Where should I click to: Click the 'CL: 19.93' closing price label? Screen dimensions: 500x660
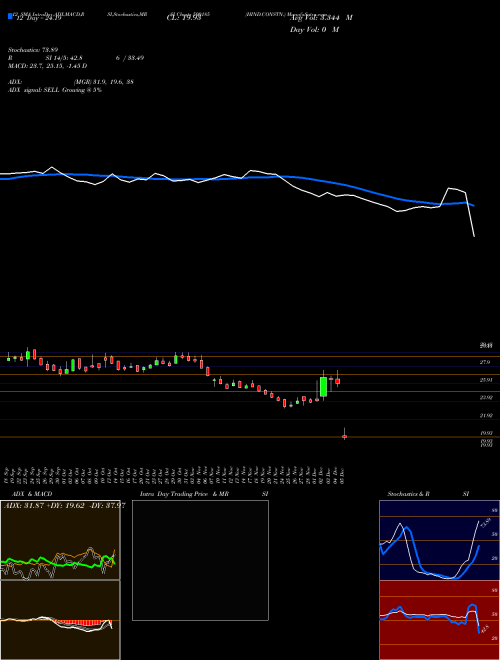[x=184, y=18]
